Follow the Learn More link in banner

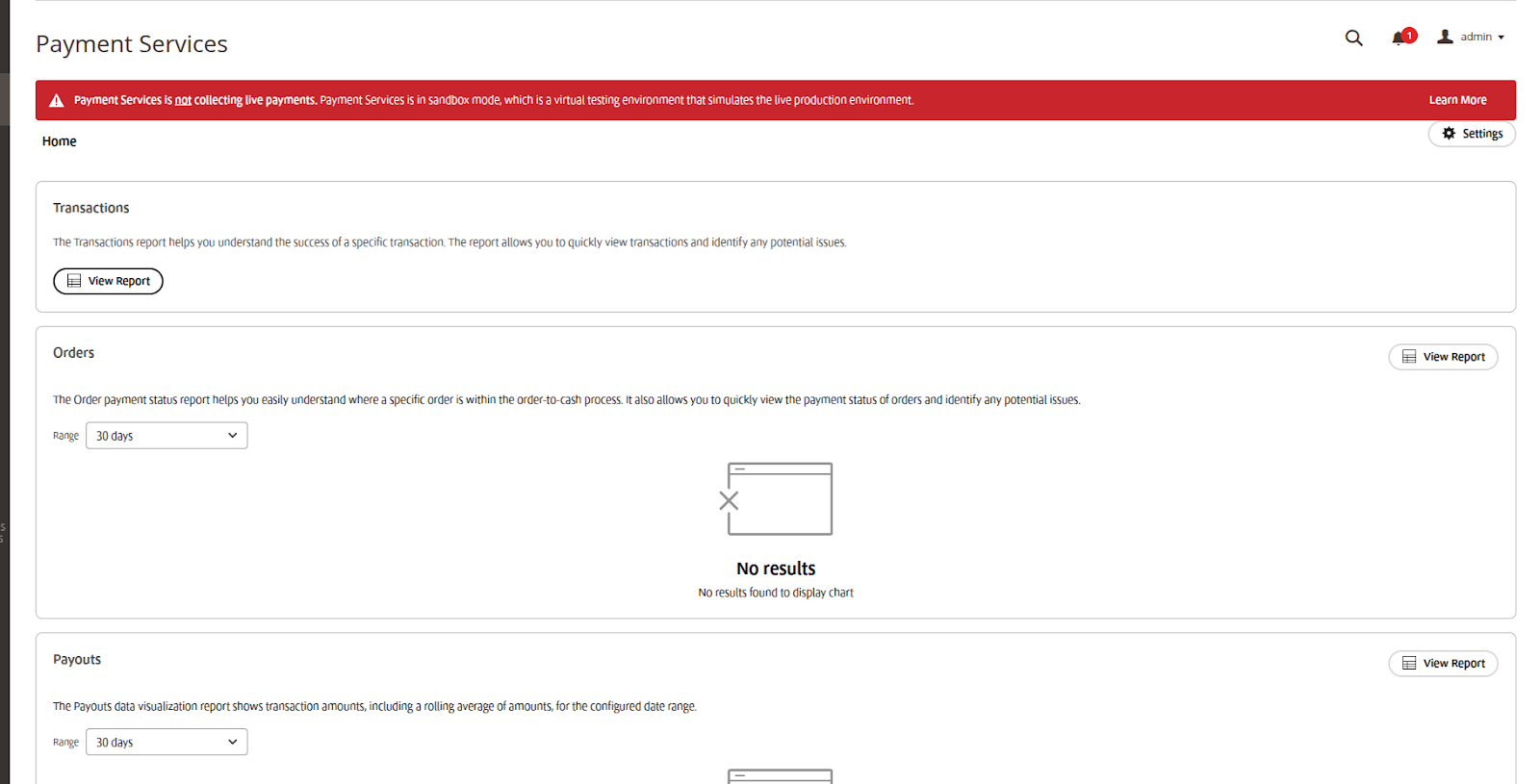(x=1457, y=100)
